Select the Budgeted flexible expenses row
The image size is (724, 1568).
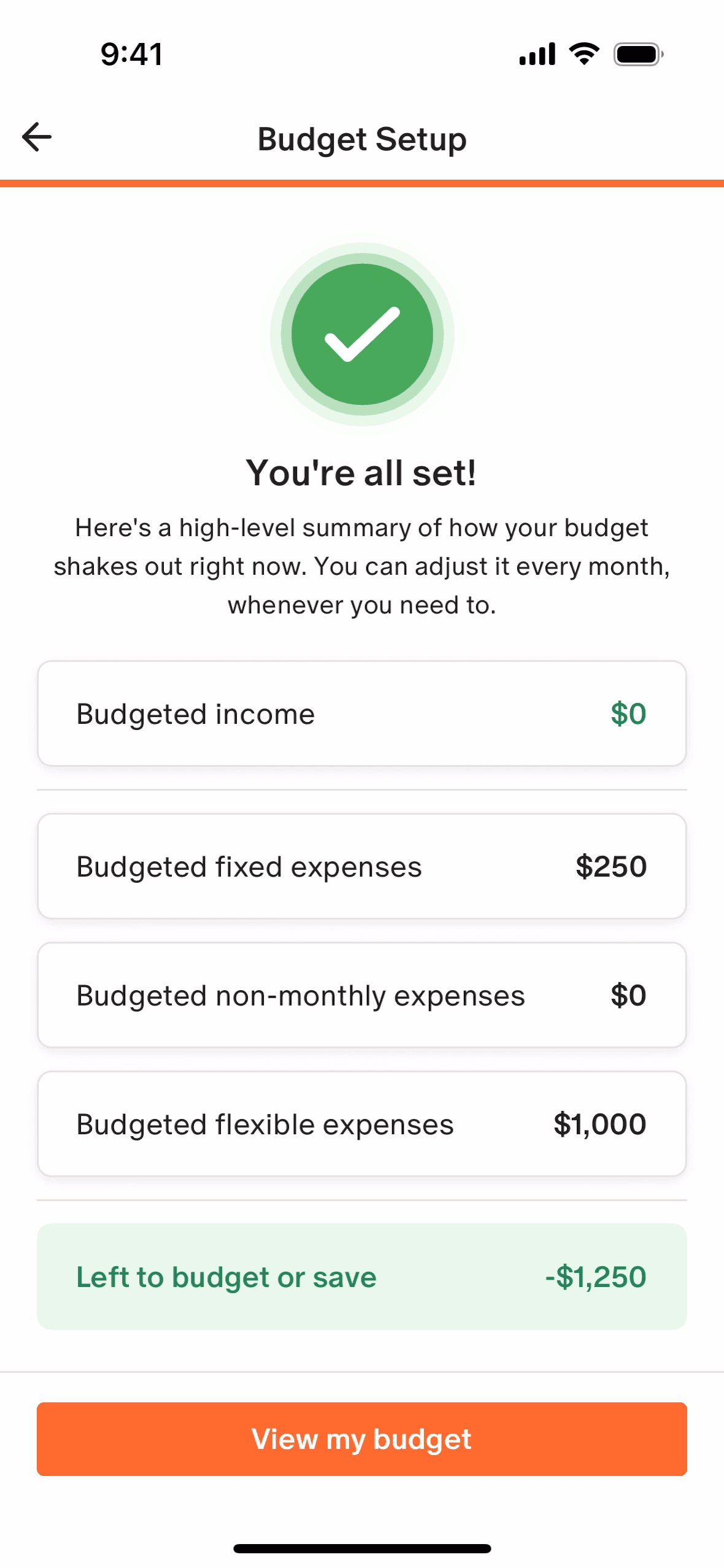[x=361, y=1124]
